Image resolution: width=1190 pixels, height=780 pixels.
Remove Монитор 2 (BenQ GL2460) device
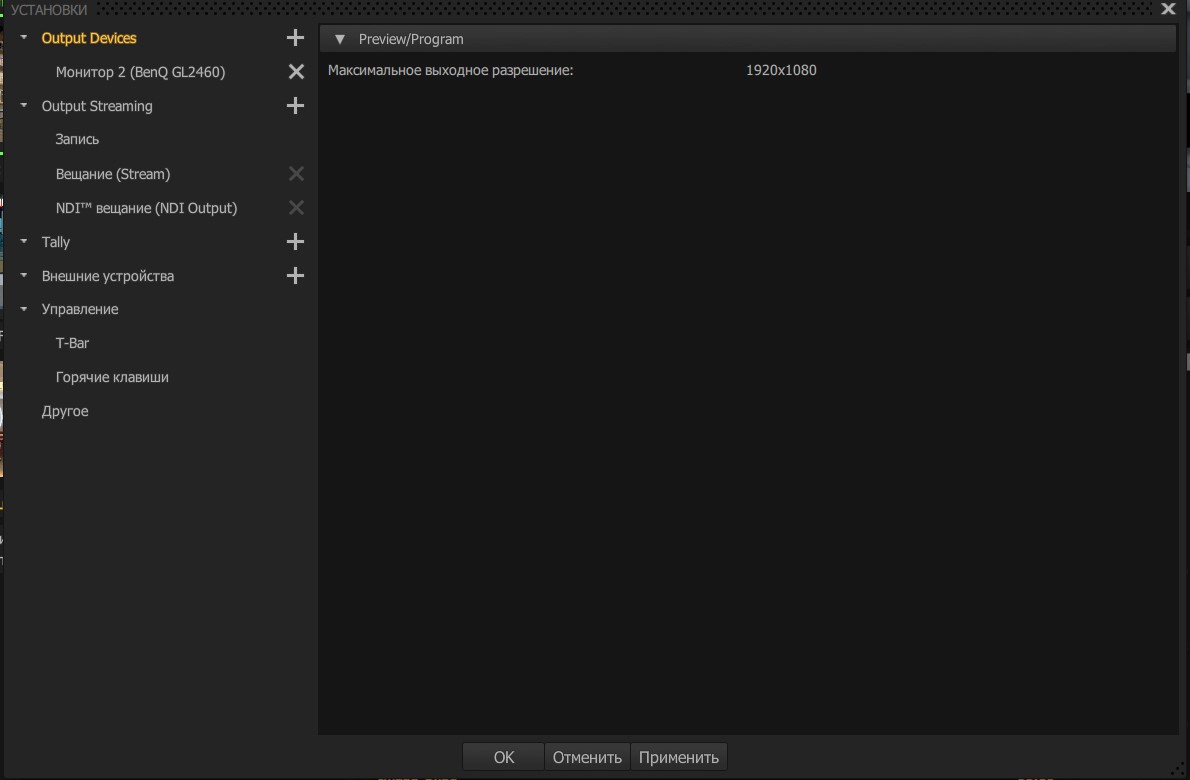296,71
